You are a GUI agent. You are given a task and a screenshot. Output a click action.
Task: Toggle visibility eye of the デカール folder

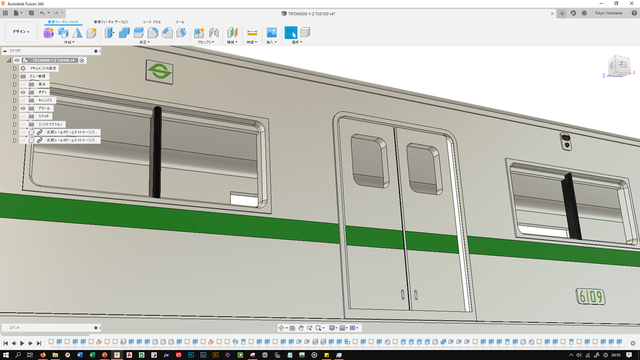(23, 108)
